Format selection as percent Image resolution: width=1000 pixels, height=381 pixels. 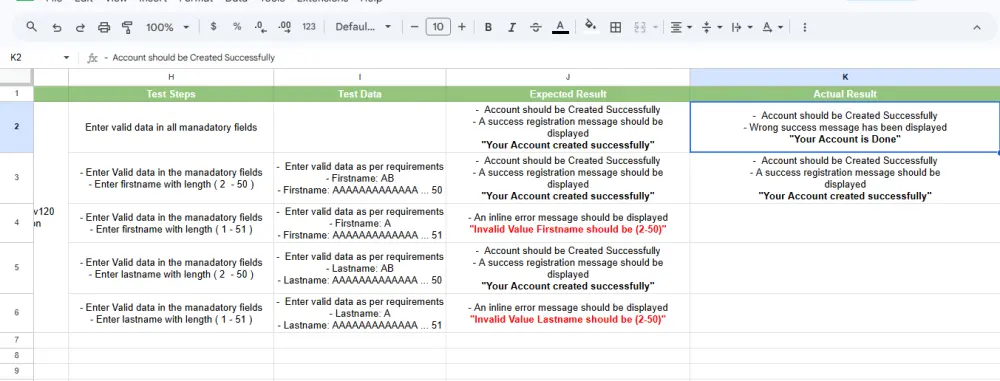tap(237, 27)
